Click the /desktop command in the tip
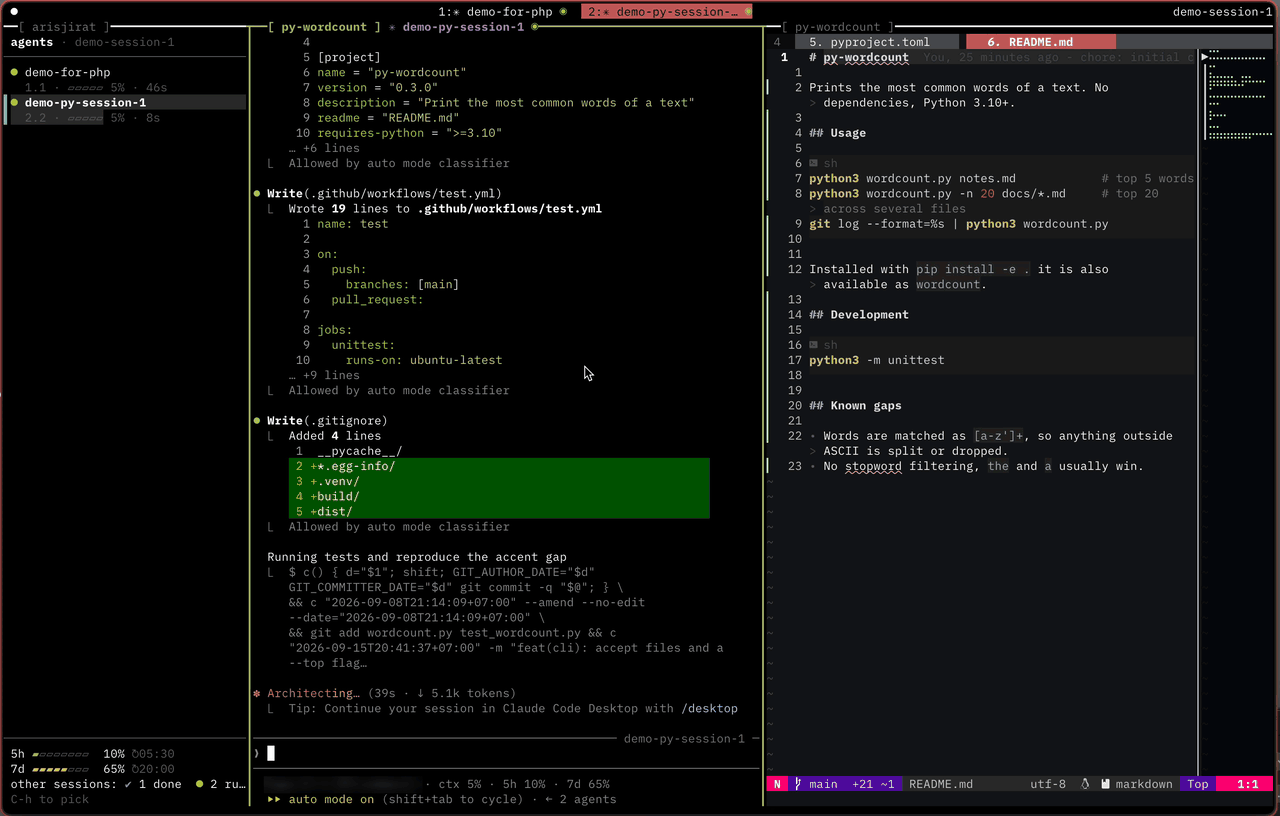Viewport: 1280px width, 816px height. click(x=709, y=708)
